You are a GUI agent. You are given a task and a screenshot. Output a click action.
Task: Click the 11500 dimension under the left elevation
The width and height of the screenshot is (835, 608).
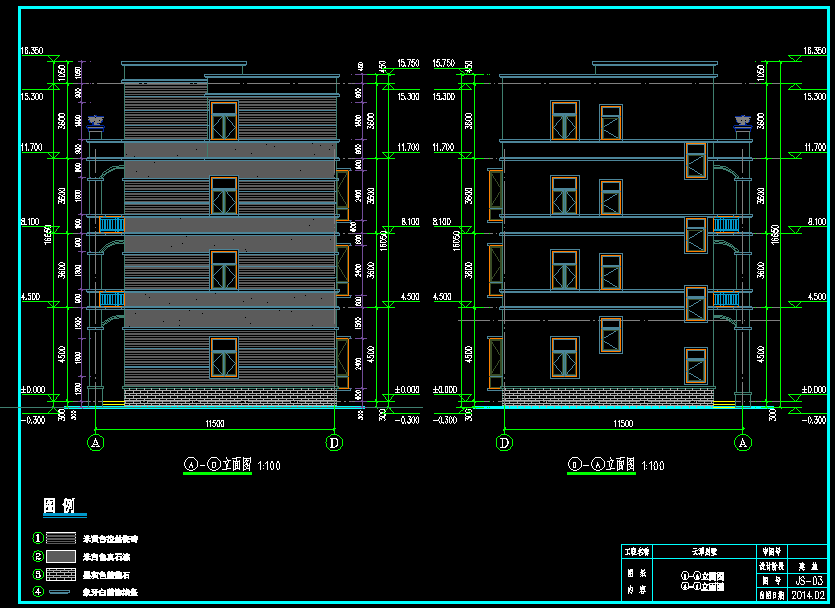(x=215, y=425)
